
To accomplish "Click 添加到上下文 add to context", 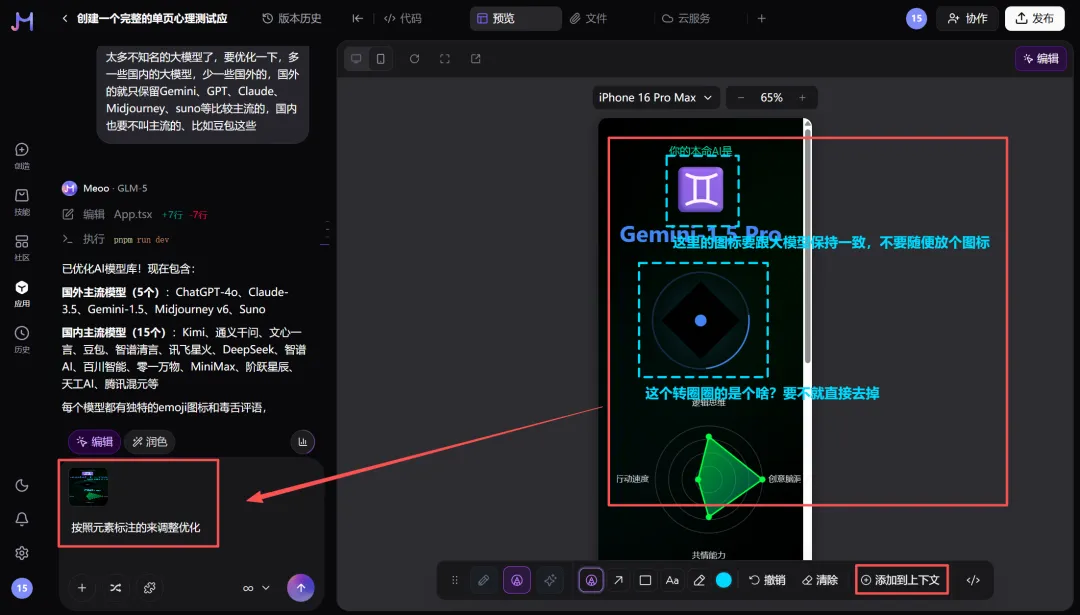I will pyautogui.click(x=901, y=580).
